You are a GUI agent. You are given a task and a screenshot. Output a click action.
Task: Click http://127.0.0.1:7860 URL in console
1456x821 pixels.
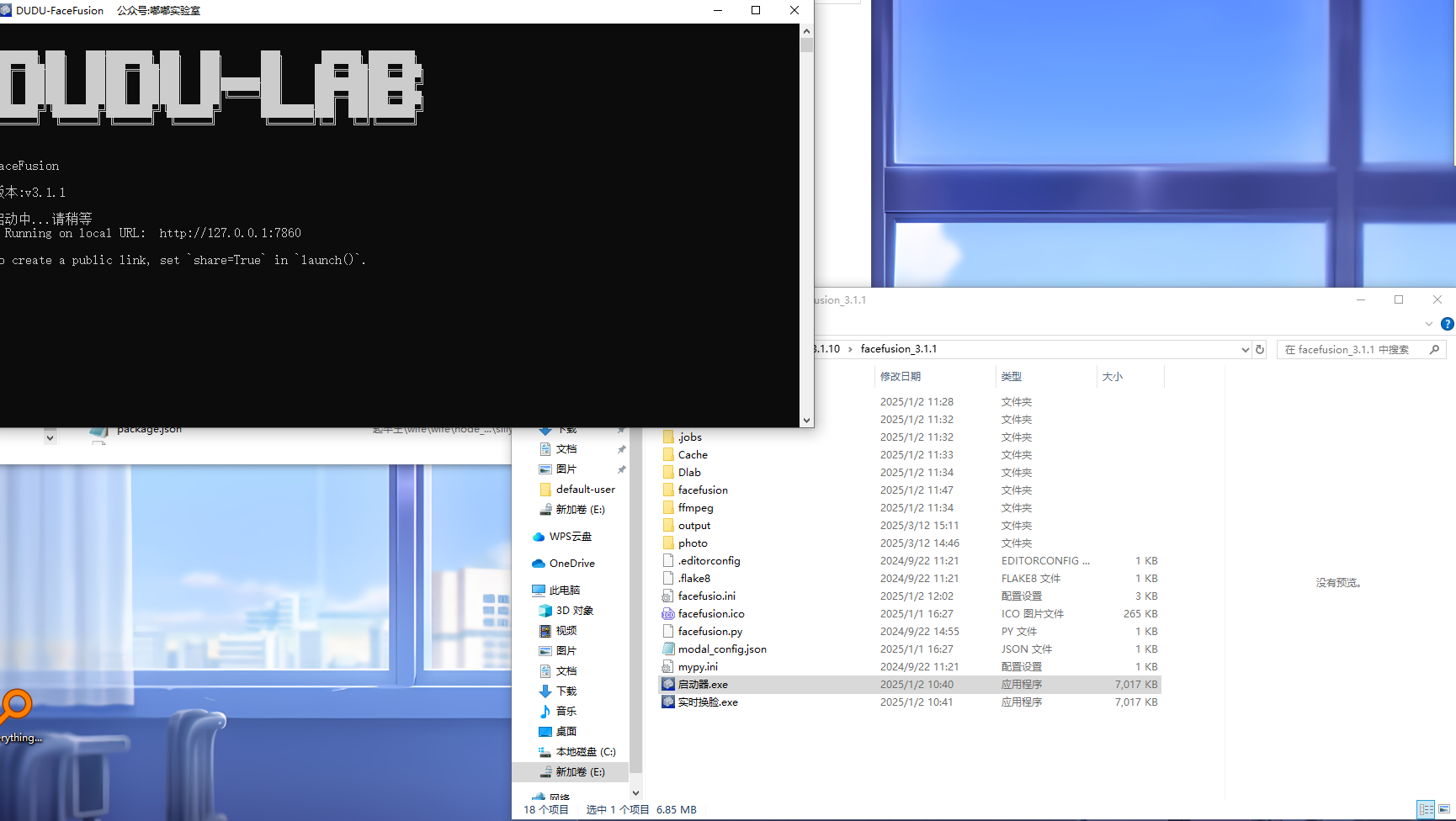pyautogui.click(x=230, y=233)
